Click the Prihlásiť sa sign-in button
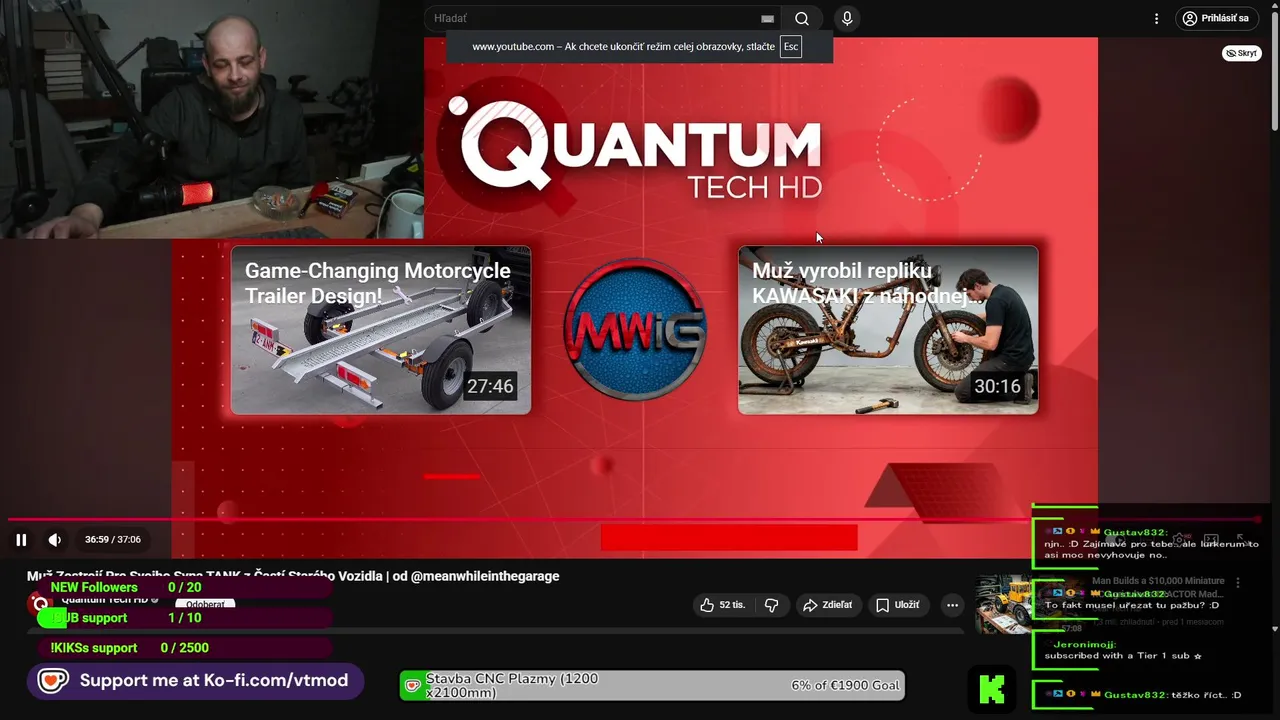Viewport: 1280px width, 720px height. [1216, 19]
